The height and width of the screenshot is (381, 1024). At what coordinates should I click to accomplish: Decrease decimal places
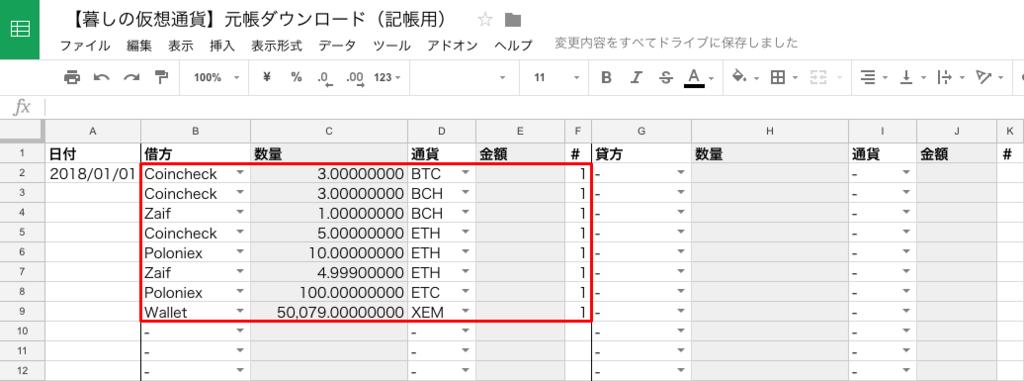(x=325, y=78)
